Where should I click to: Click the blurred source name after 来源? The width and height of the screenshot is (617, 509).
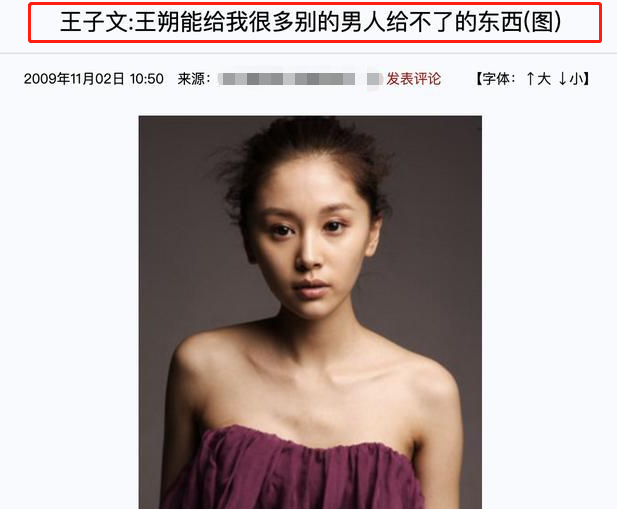tap(287, 79)
